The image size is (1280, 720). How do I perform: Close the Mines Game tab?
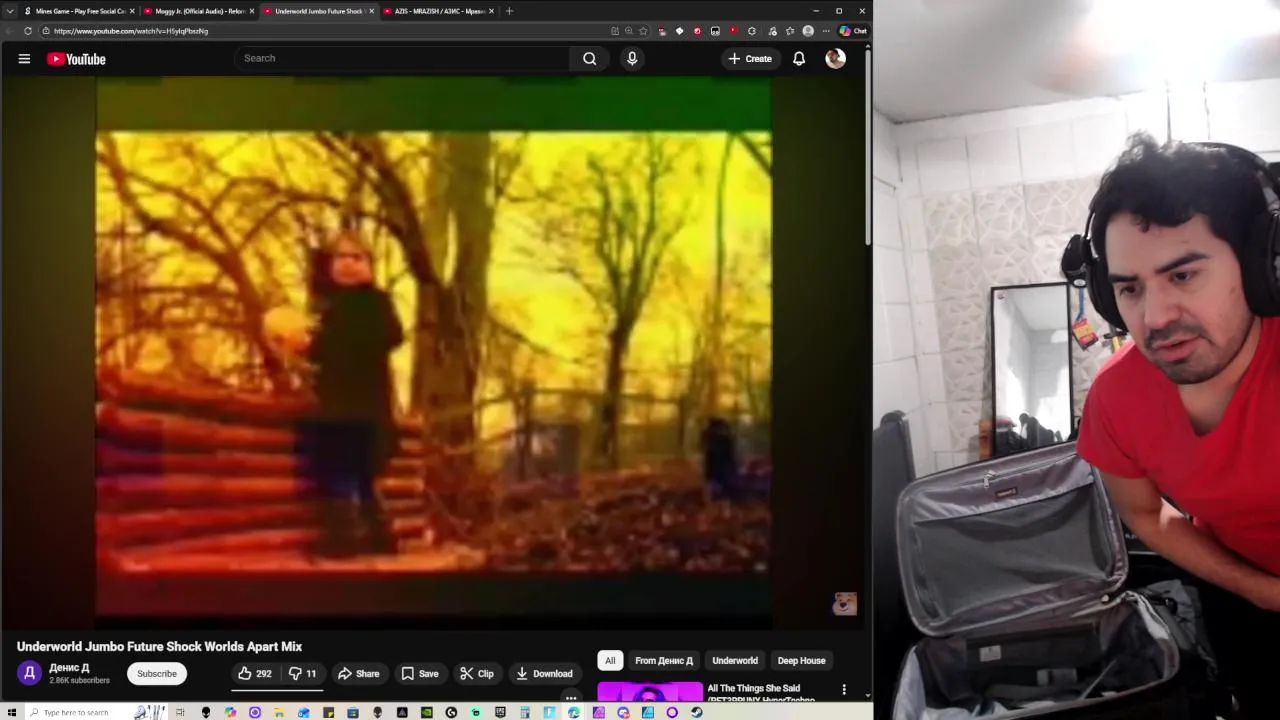point(132,11)
